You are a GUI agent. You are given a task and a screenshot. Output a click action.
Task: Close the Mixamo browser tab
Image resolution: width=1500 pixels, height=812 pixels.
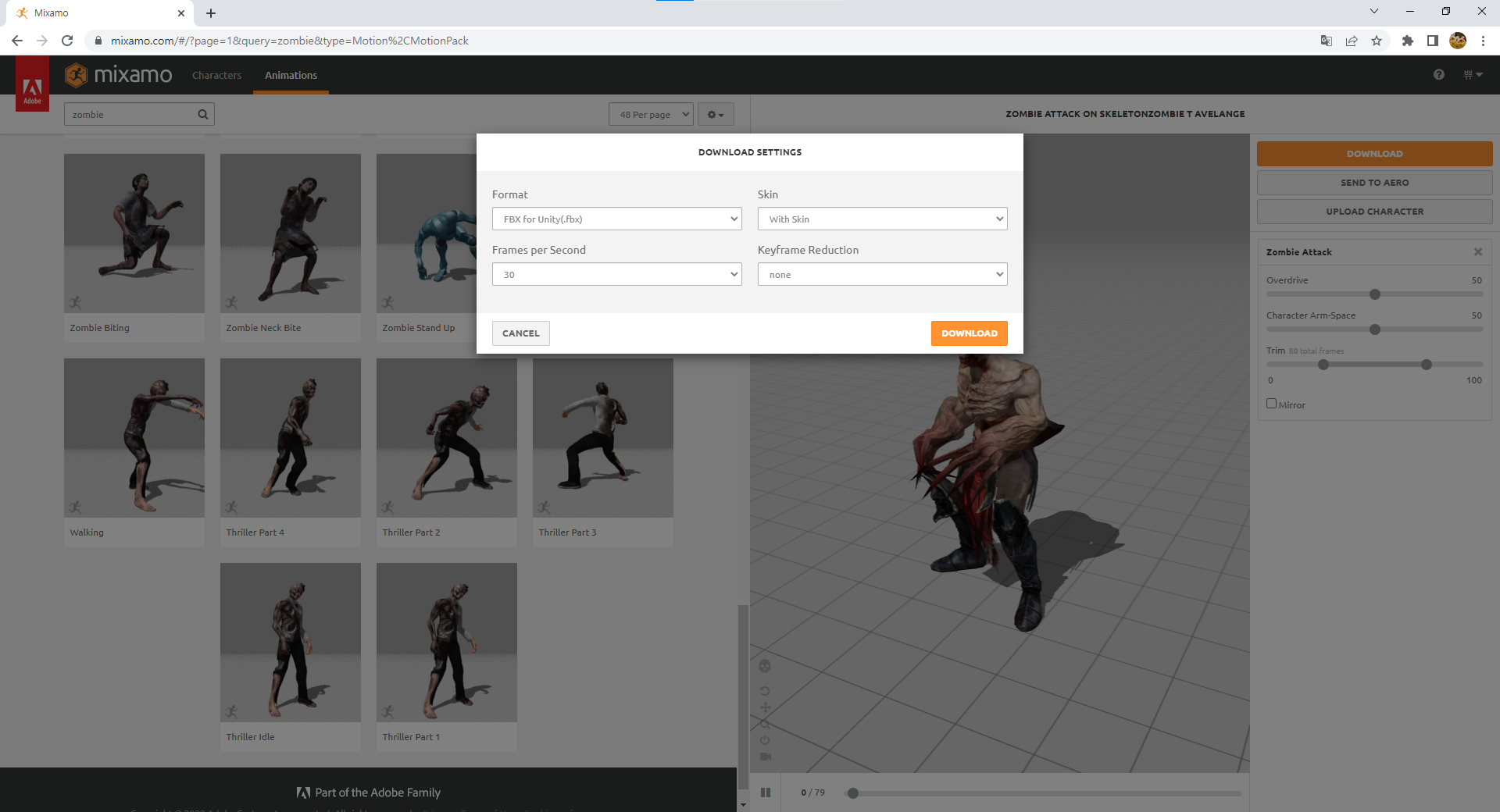point(181,13)
